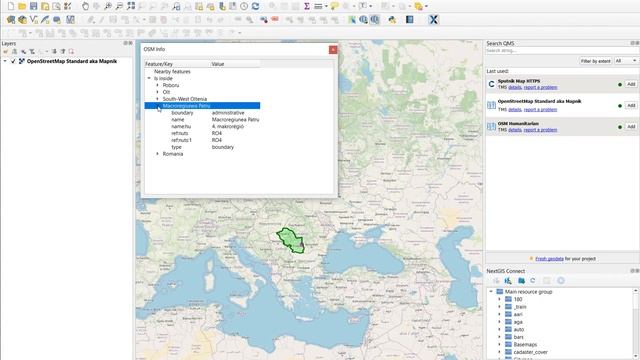640x360 pixels.
Task: Click the yellow Map Tips speech bubble icon
Action: (334, 6)
